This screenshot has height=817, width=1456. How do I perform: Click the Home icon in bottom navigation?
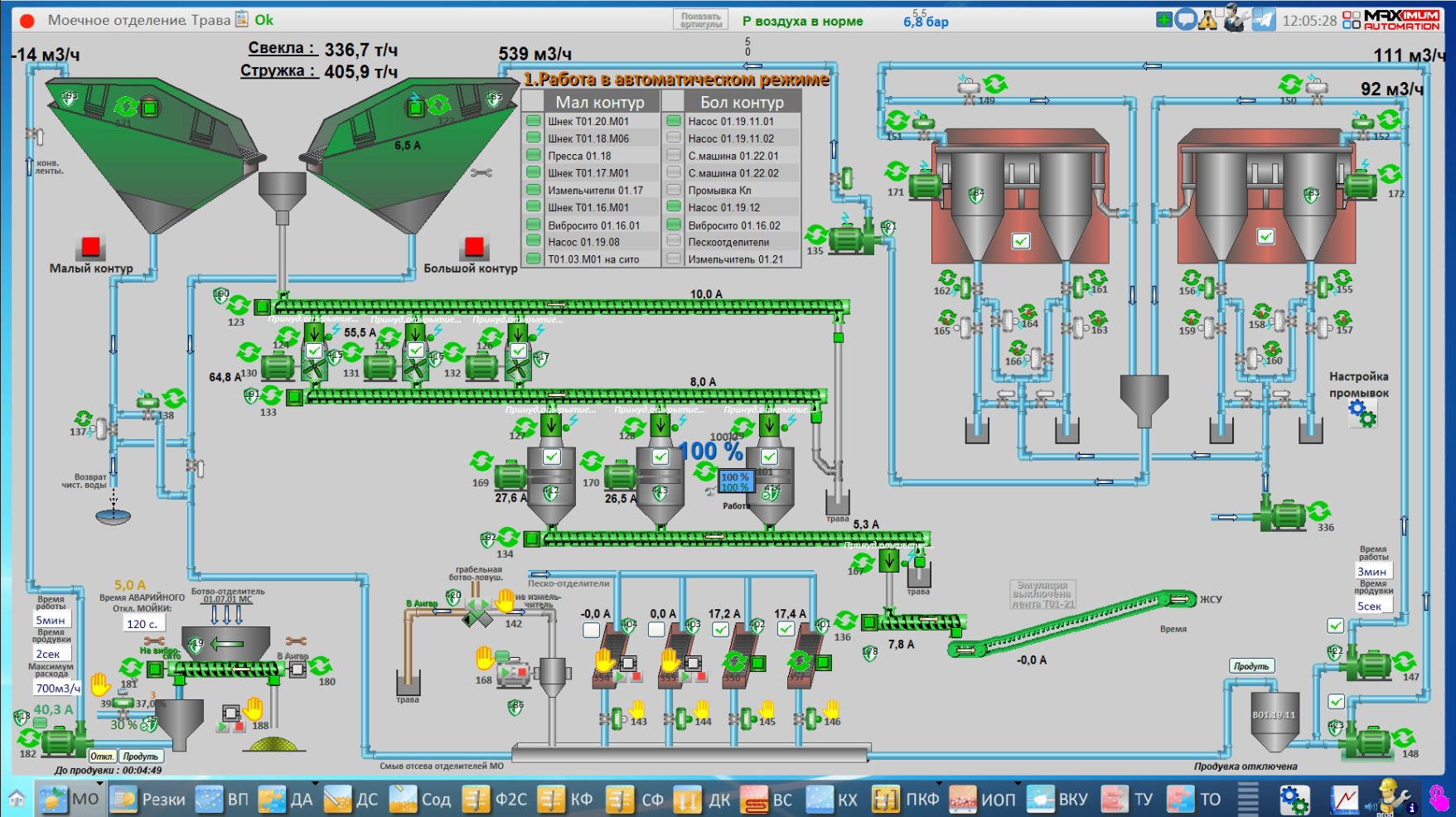(17, 800)
